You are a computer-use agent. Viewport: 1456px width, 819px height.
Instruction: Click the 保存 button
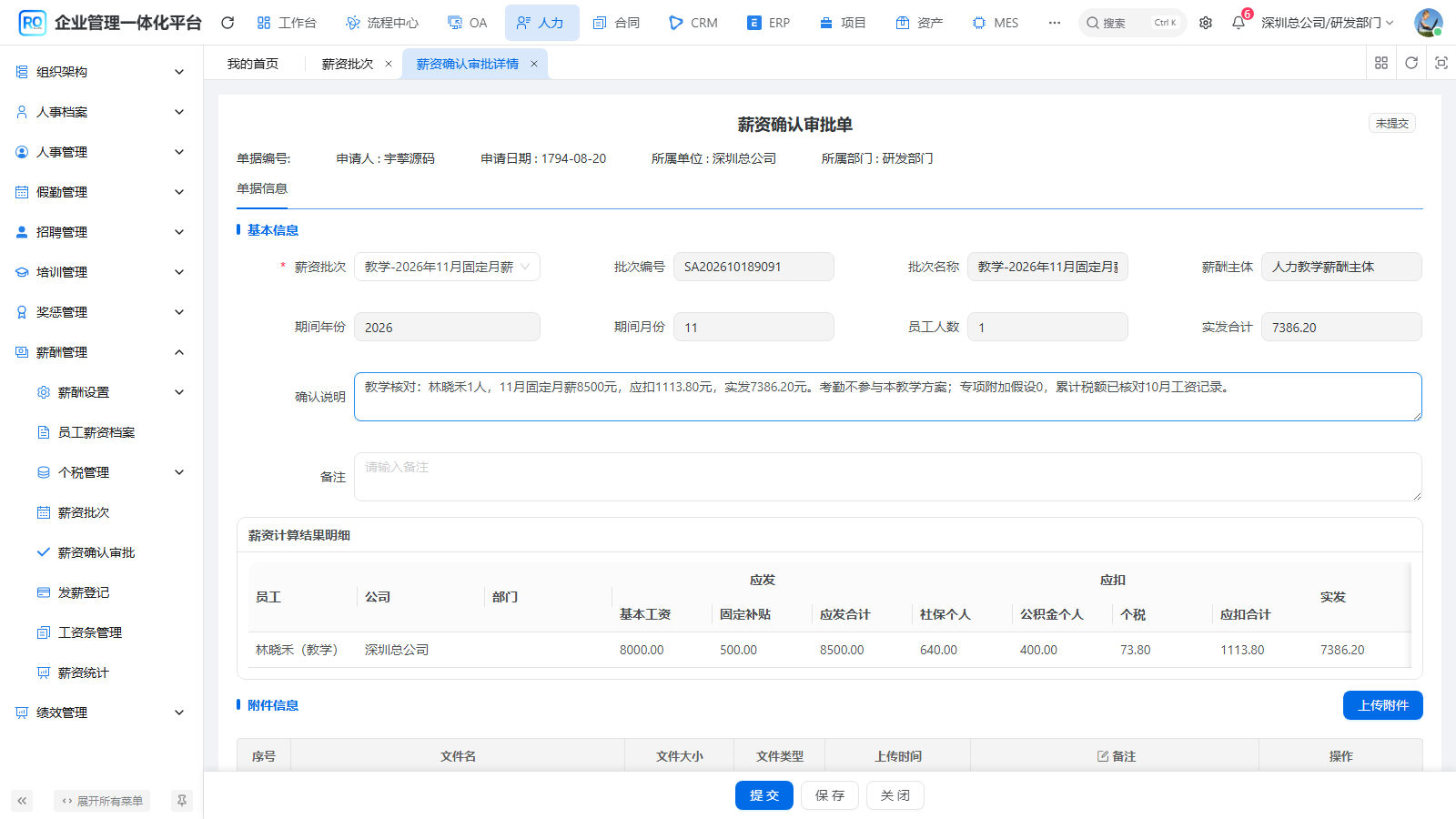[x=830, y=795]
